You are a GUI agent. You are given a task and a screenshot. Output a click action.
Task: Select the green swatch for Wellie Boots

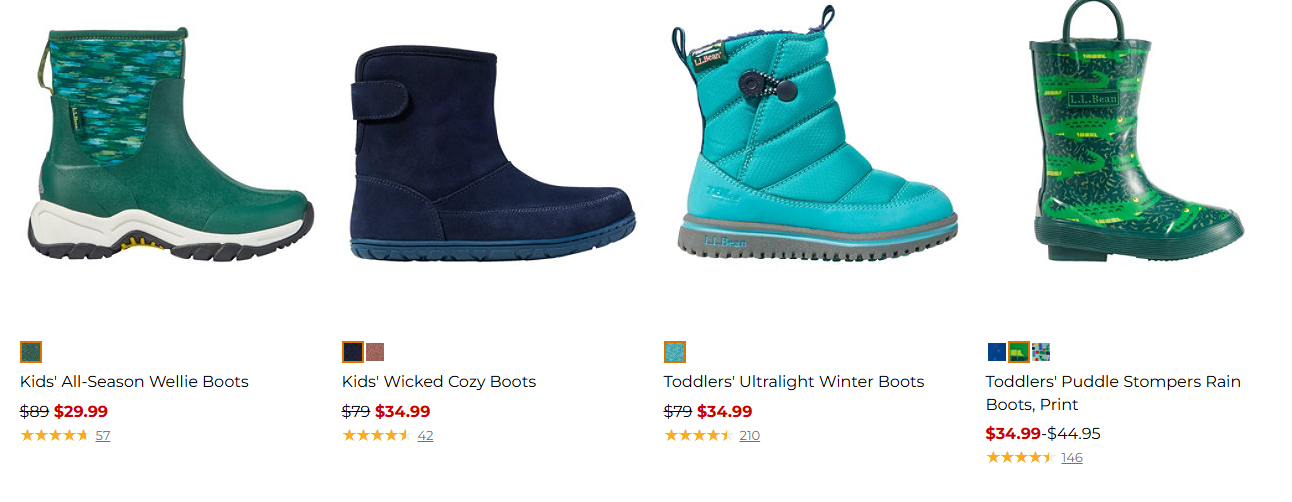(31, 352)
